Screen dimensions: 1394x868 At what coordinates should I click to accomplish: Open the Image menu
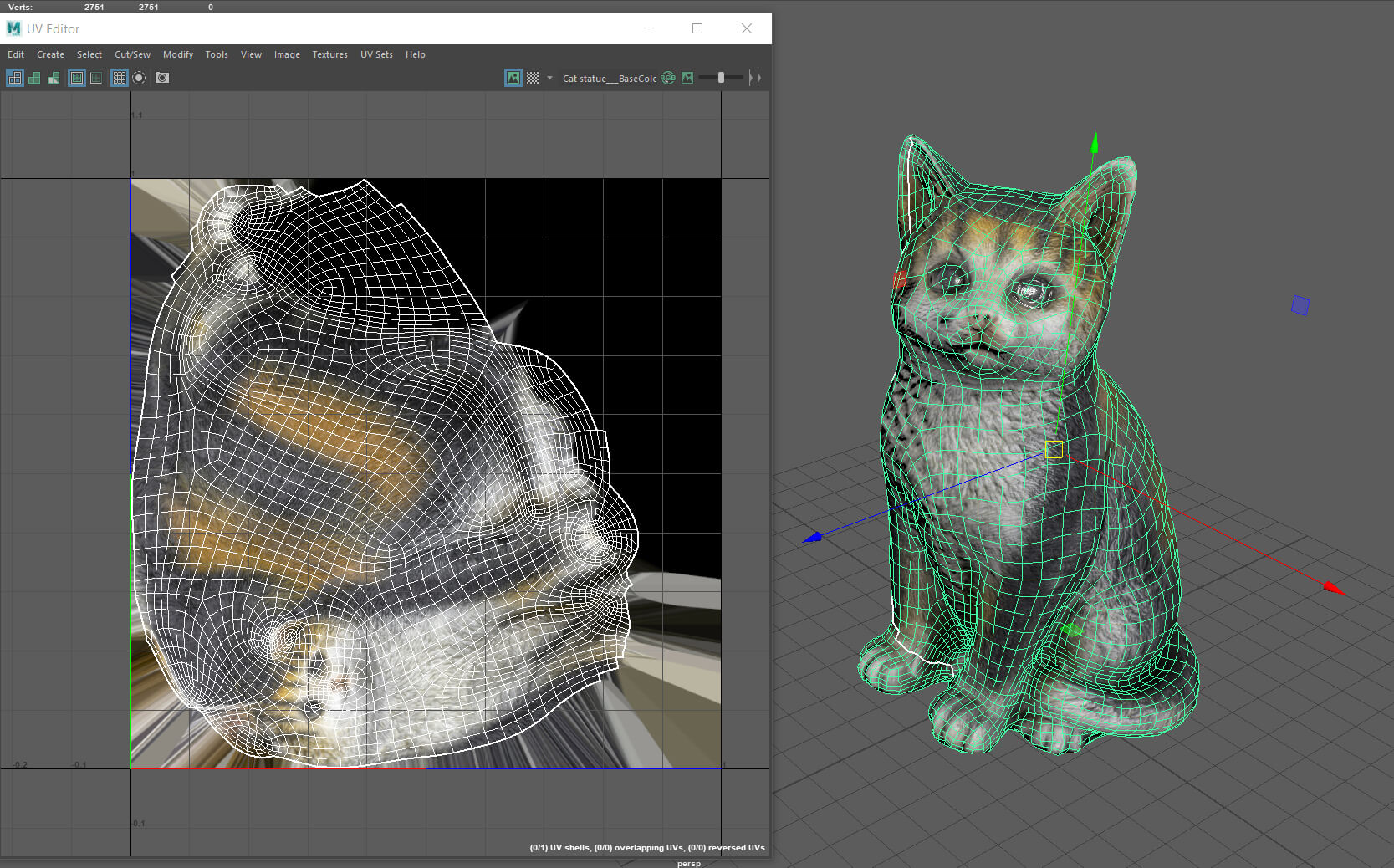click(x=287, y=54)
